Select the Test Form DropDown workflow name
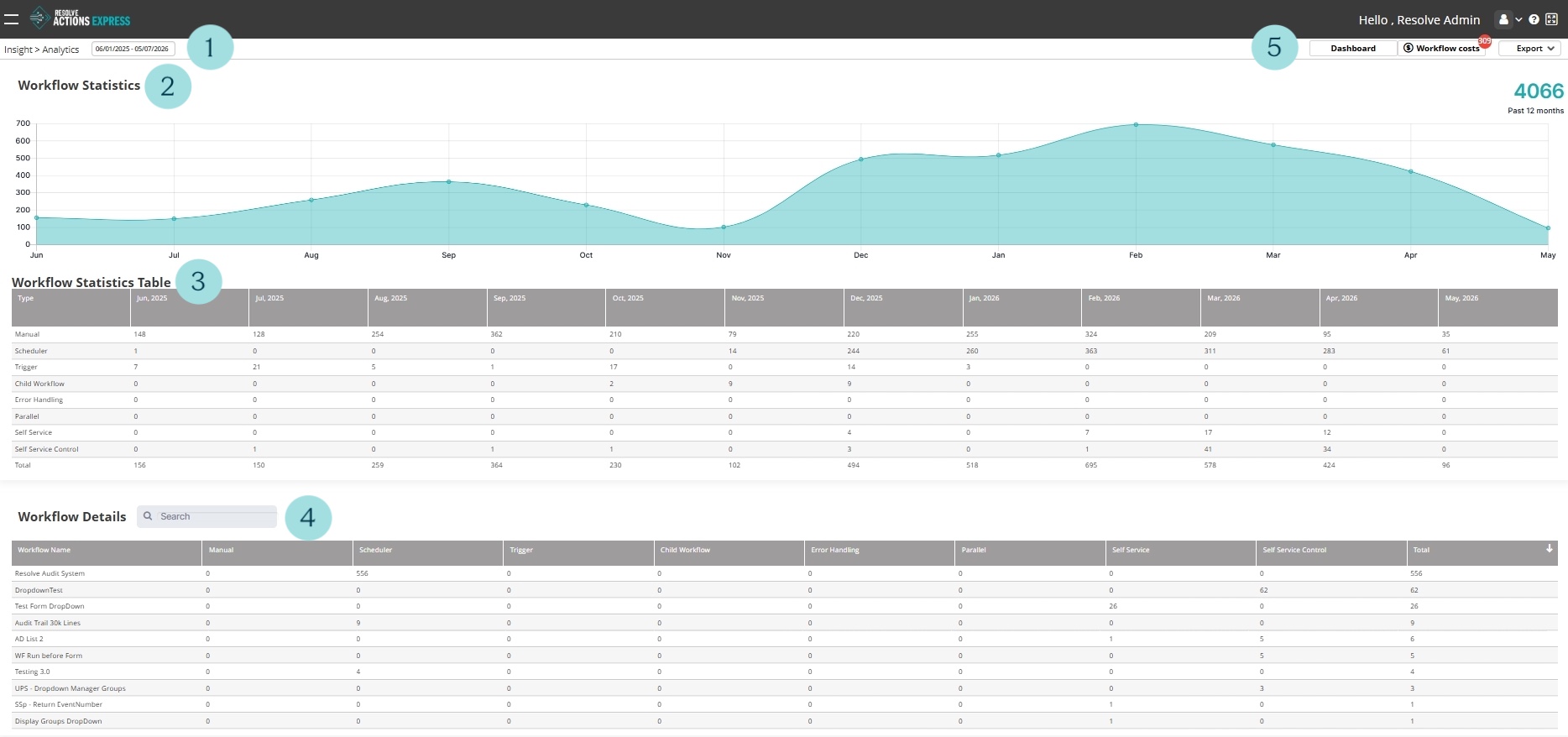Screen dimensions: 1568x737 click(x=50, y=606)
